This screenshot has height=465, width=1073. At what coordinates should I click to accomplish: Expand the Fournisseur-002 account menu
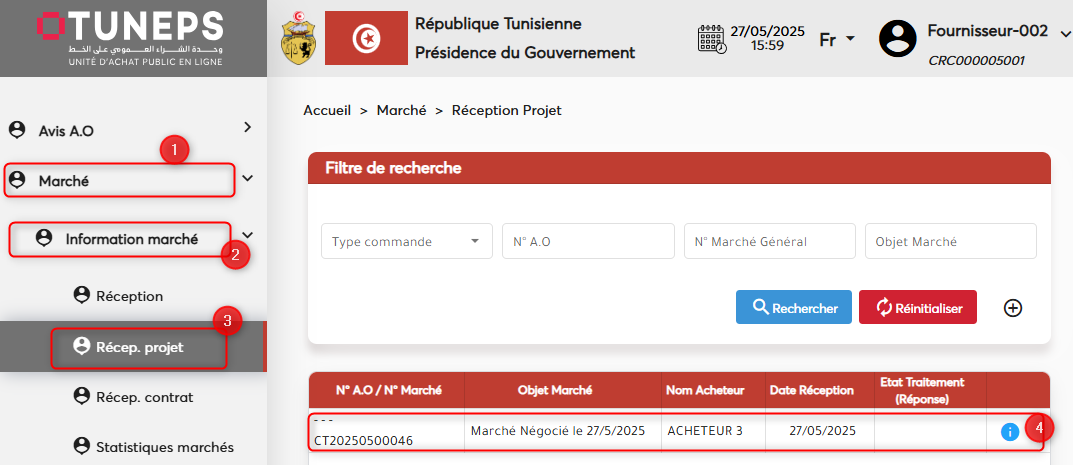[1063, 32]
